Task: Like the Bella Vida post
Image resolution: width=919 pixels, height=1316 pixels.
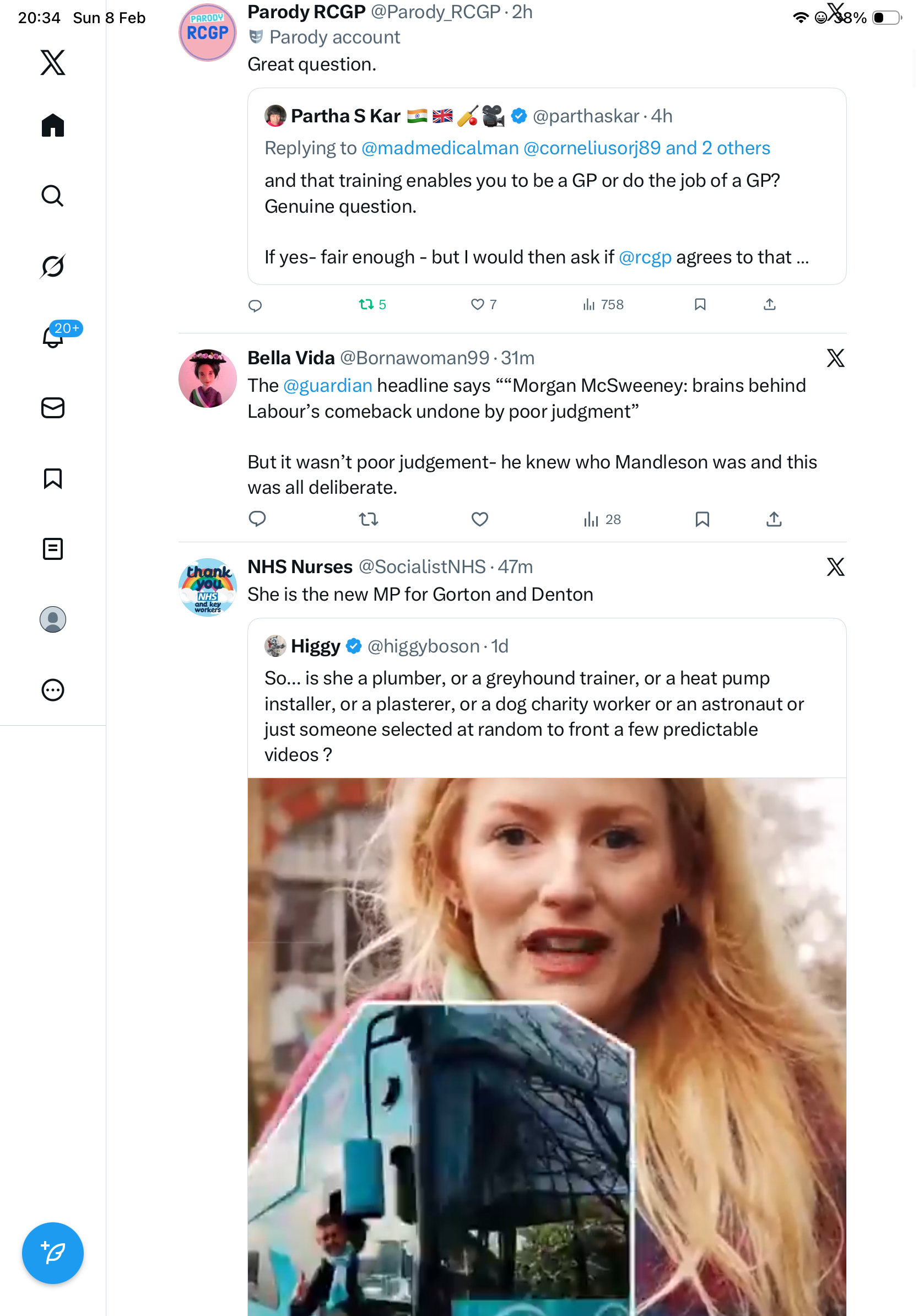Action: click(479, 519)
